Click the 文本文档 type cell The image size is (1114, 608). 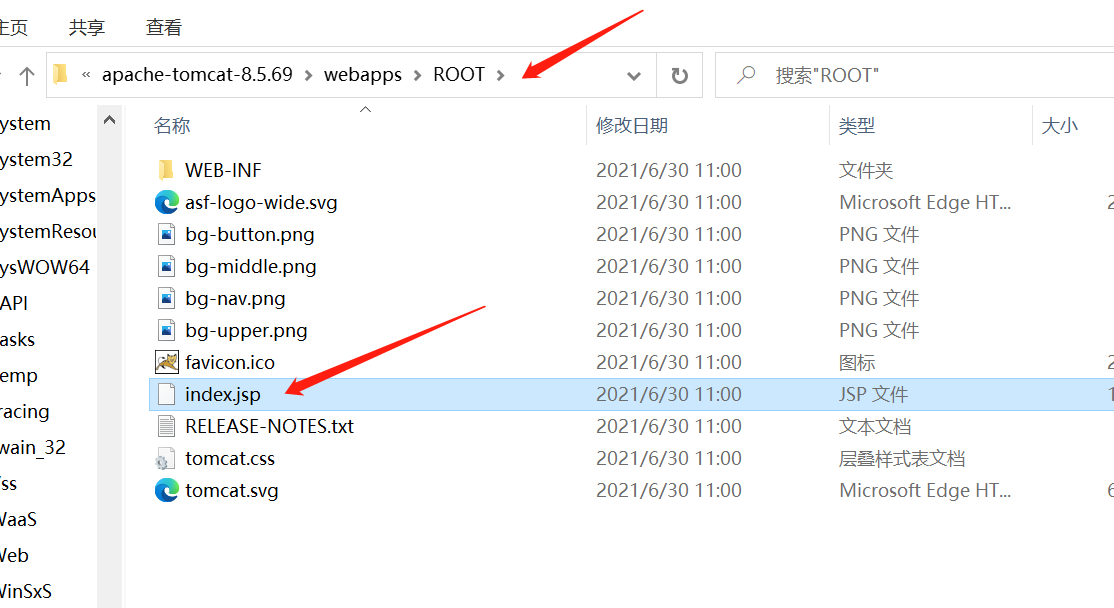[x=875, y=426]
